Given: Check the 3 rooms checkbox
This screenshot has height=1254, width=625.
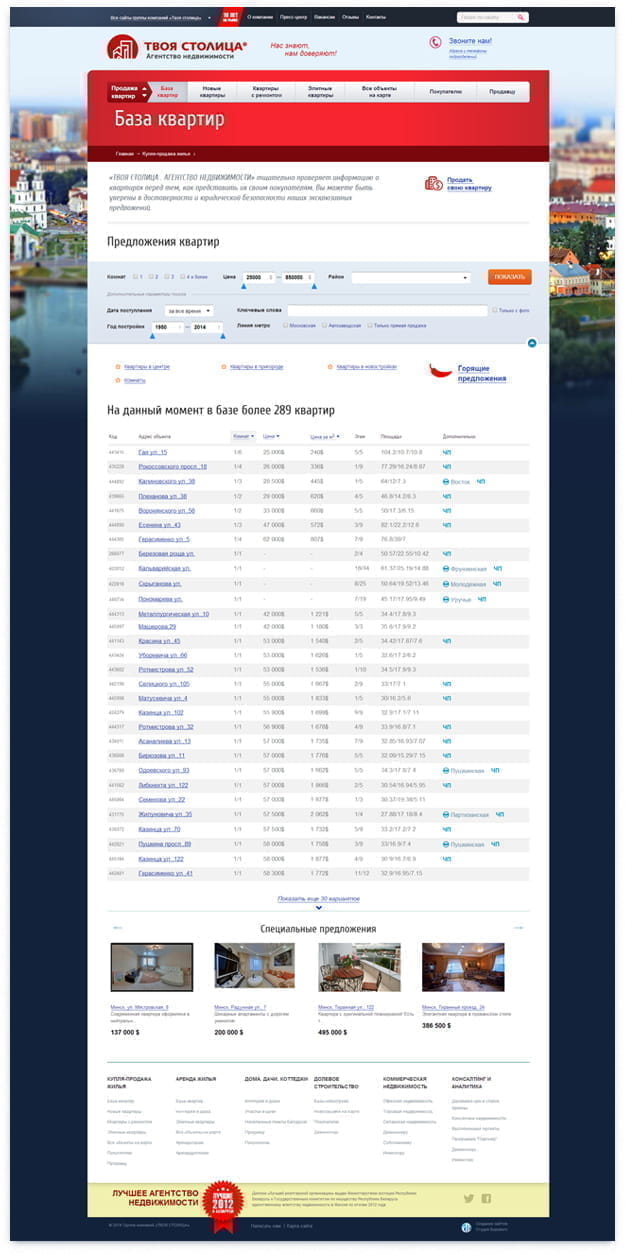Looking at the screenshot, I should click(166, 276).
